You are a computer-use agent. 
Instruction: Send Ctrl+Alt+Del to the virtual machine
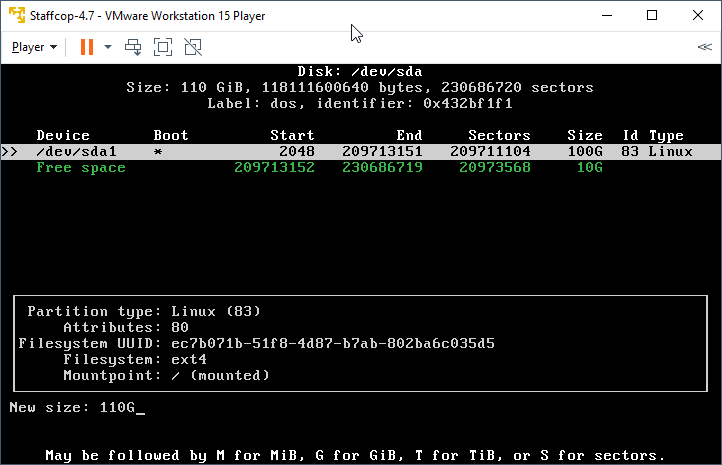[x=133, y=47]
